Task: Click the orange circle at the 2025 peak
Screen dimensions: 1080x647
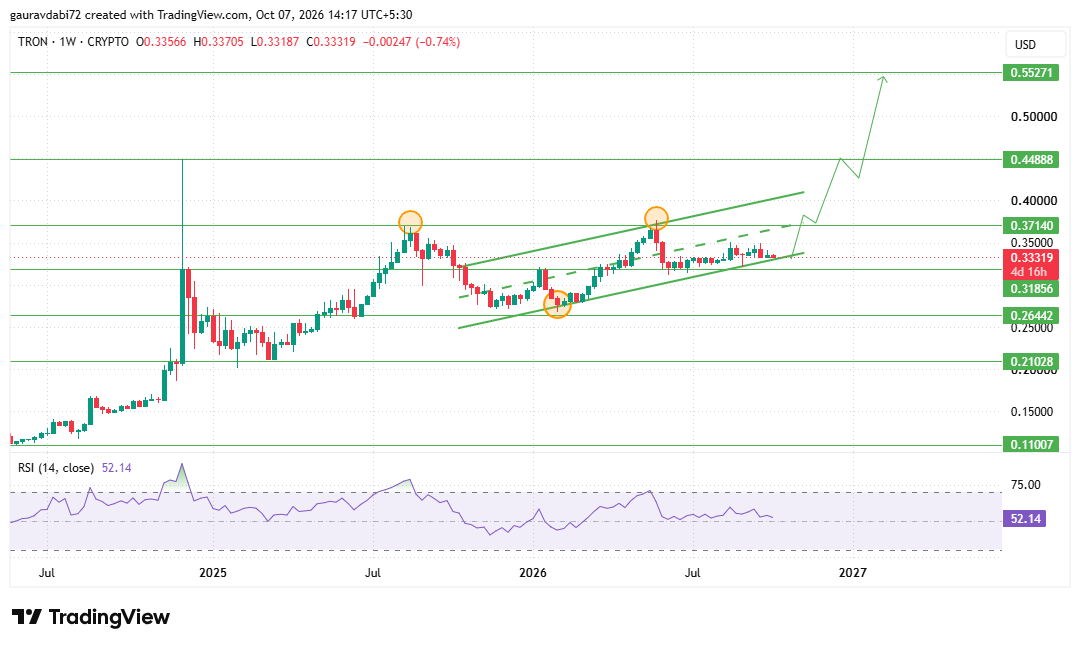Action: point(411,222)
